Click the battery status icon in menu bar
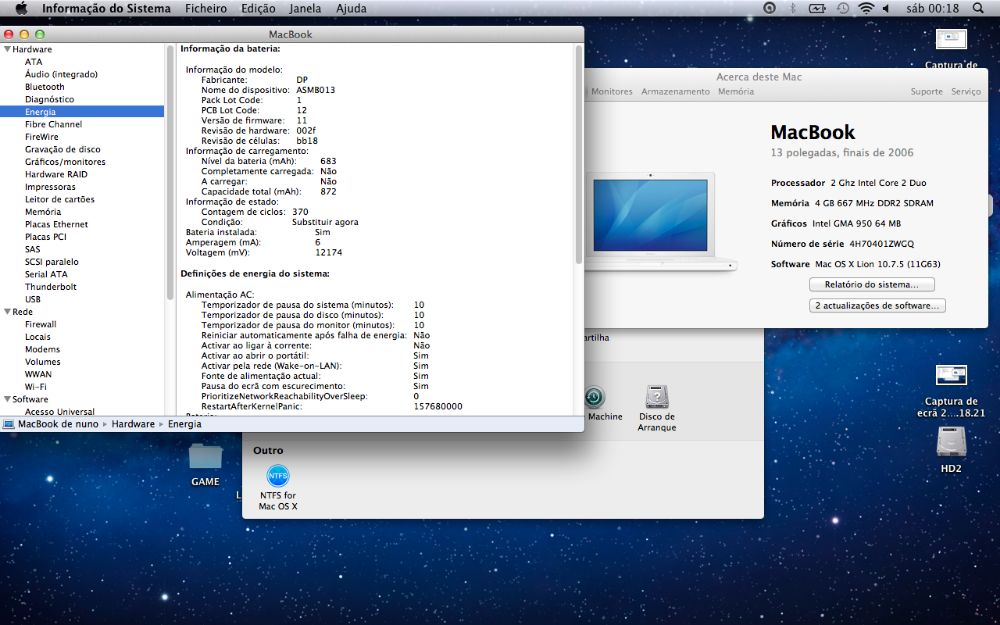The height and width of the screenshot is (625, 1000). pyautogui.click(x=817, y=8)
